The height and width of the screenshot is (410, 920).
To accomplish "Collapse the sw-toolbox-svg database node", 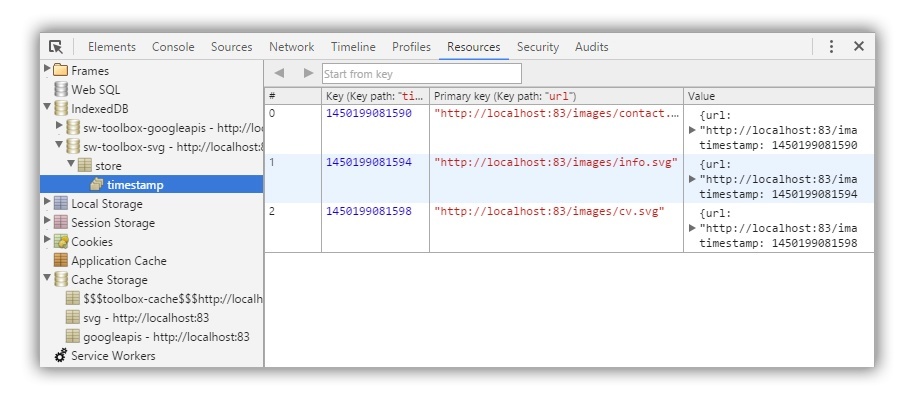I will [59, 145].
